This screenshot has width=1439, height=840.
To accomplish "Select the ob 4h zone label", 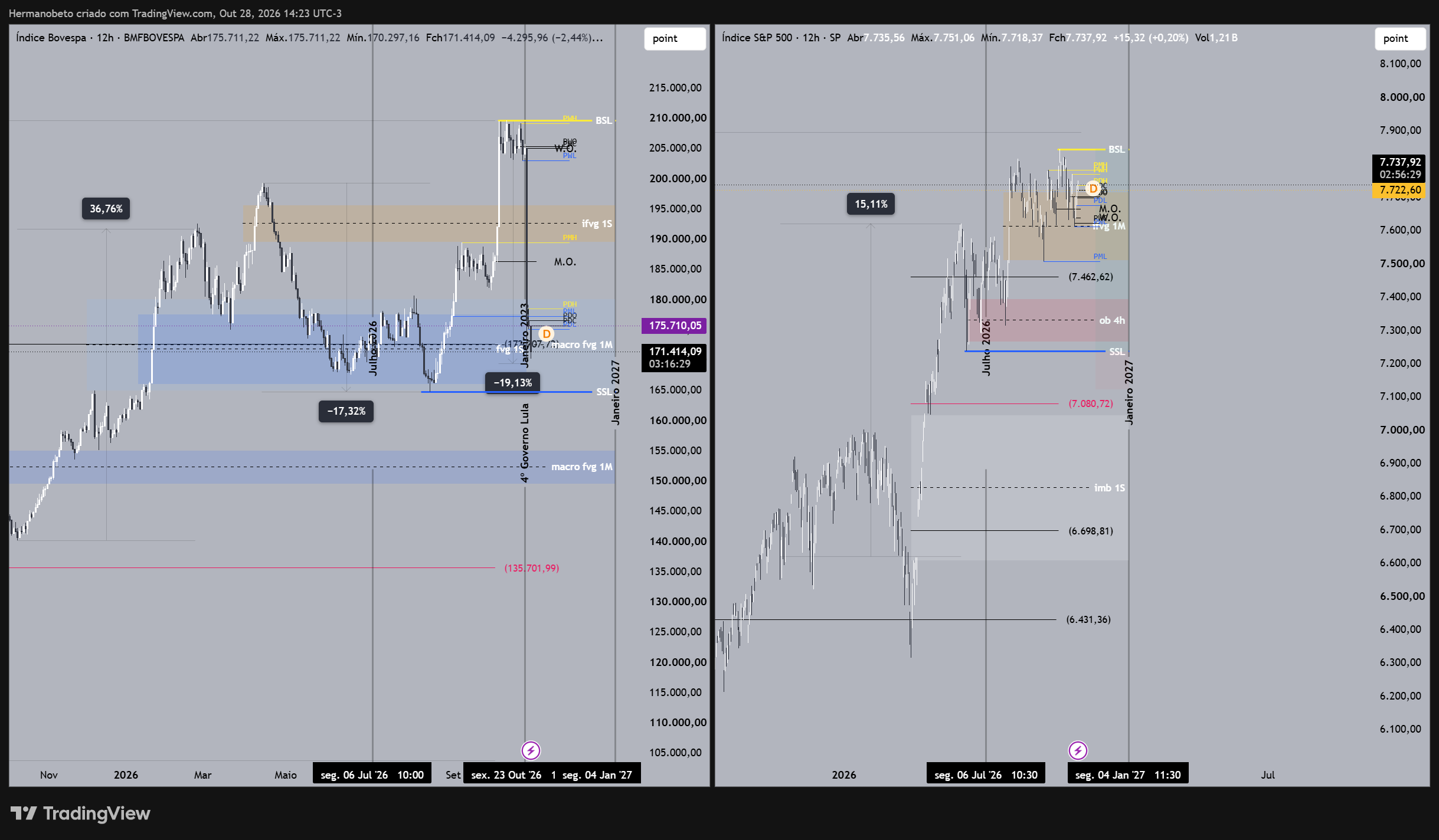I will (1112, 320).
